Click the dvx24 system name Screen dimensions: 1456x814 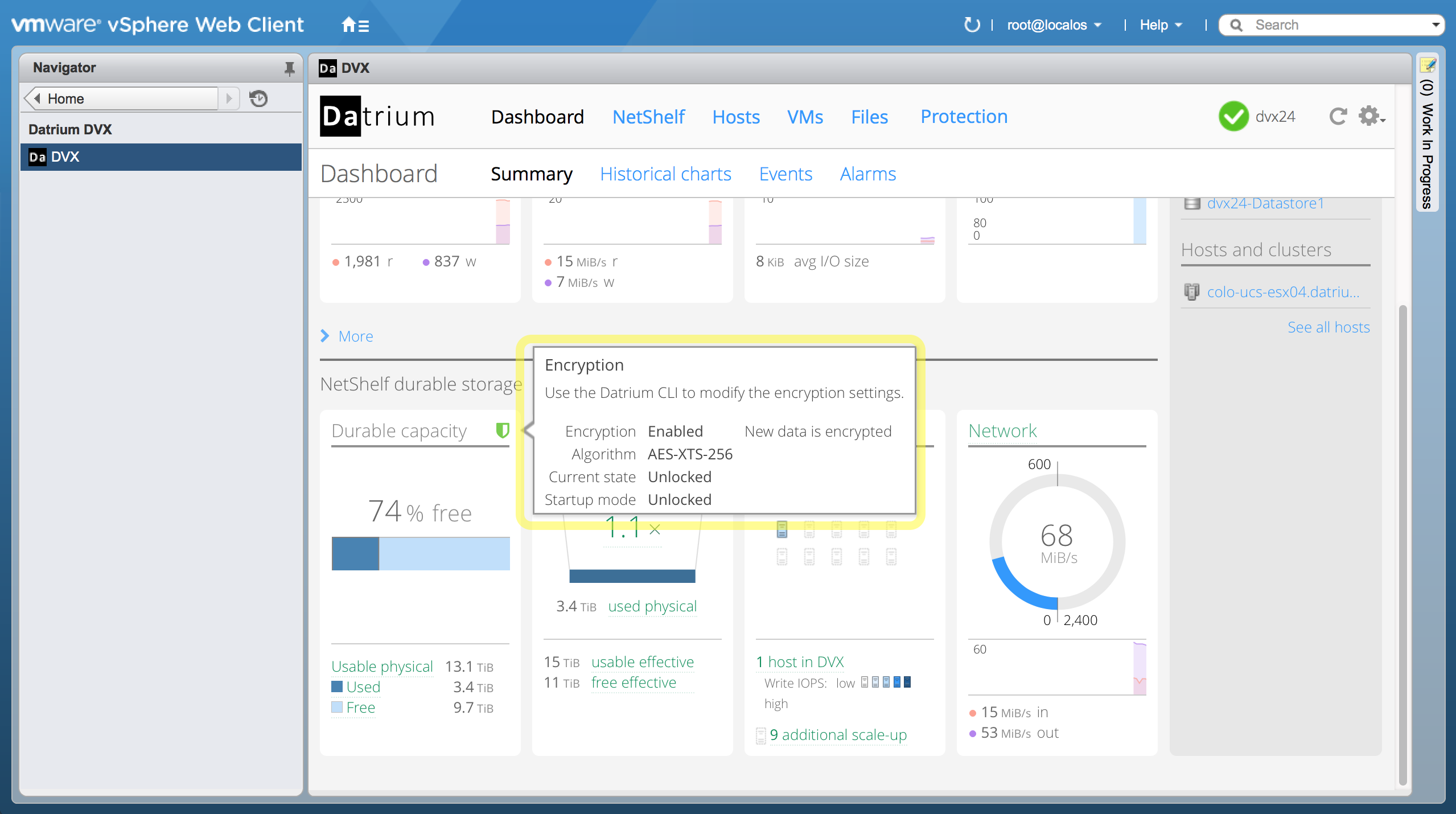[x=1275, y=117]
